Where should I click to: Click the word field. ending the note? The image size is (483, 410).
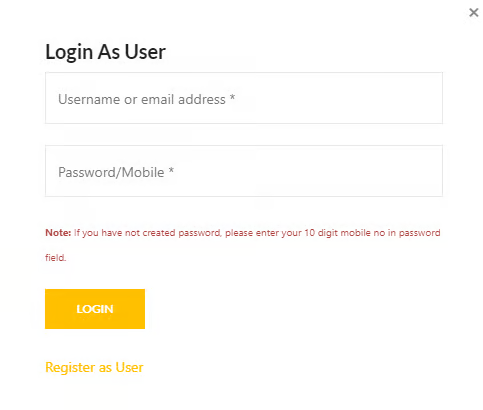tap(56, 258)
